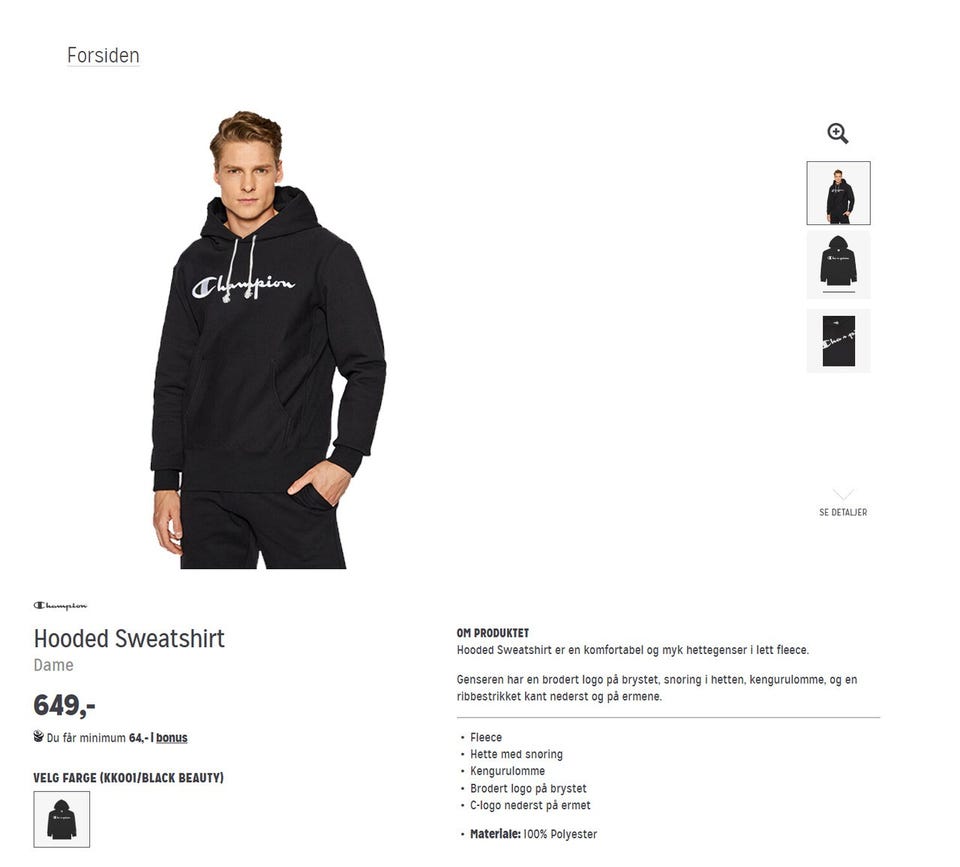960x867 pixels.
Task: Click the C-logo nederst på ermet bullet
Action: click(530, 805)
